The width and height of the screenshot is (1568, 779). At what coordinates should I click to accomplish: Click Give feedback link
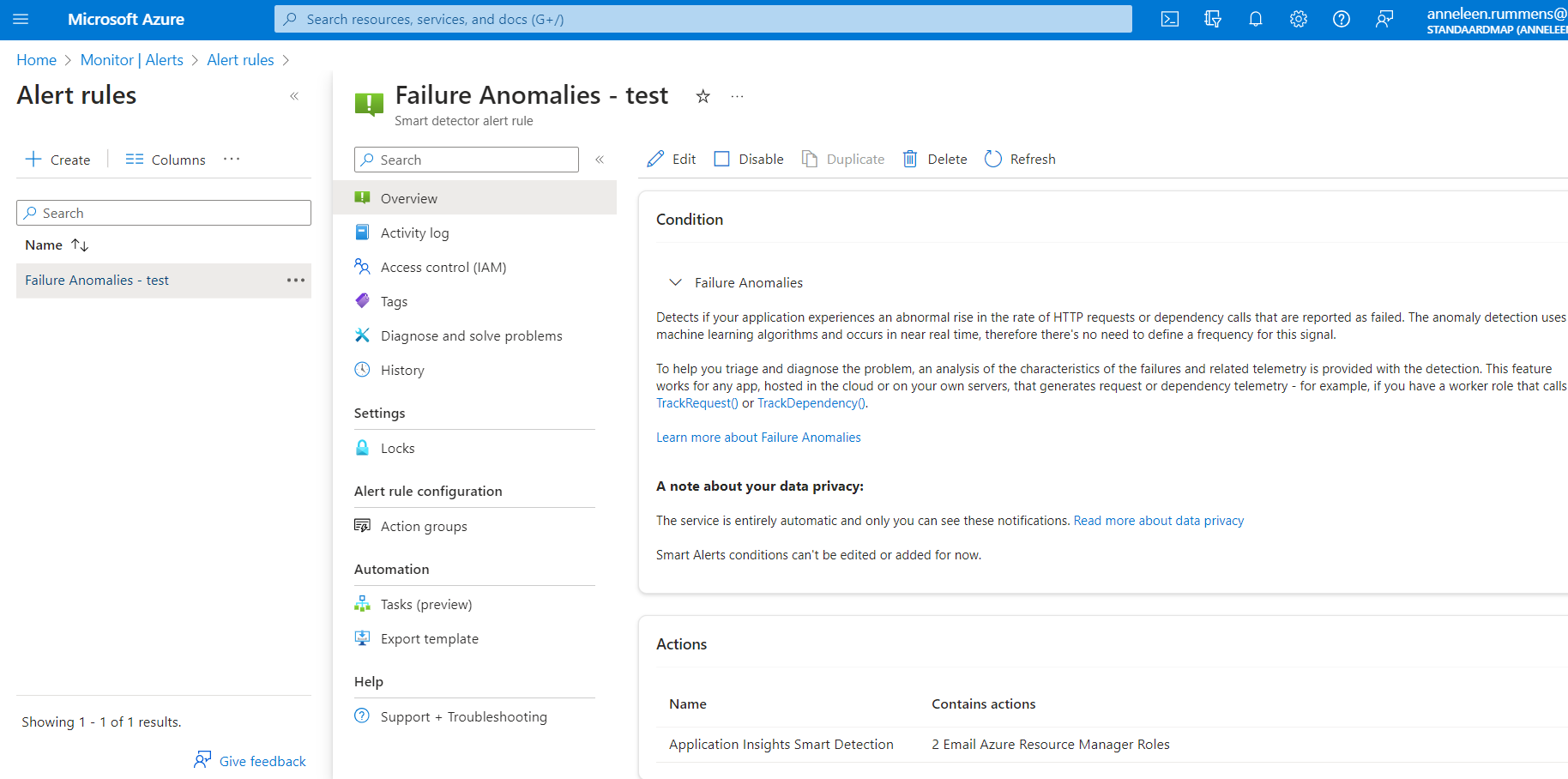point(250,761)
